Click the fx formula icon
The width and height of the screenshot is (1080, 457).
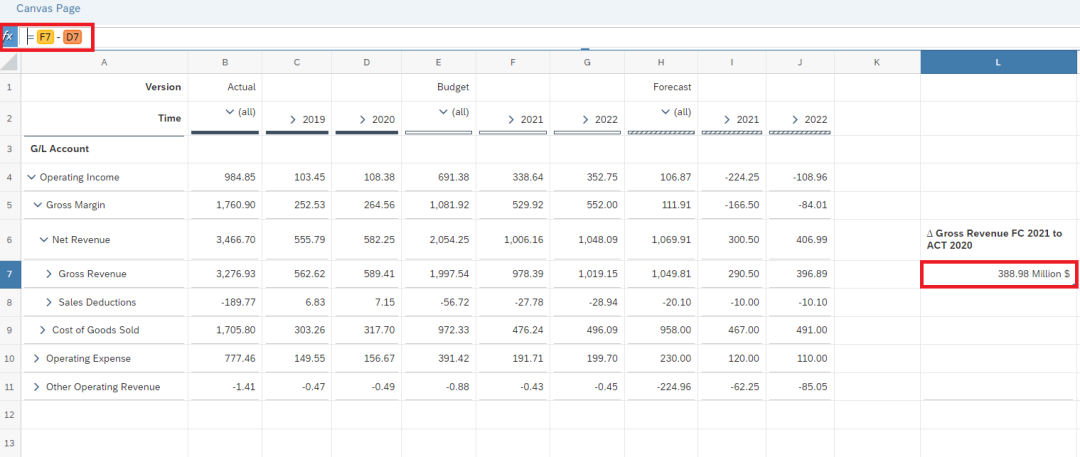pyautogui.click(x=8, y=37)
